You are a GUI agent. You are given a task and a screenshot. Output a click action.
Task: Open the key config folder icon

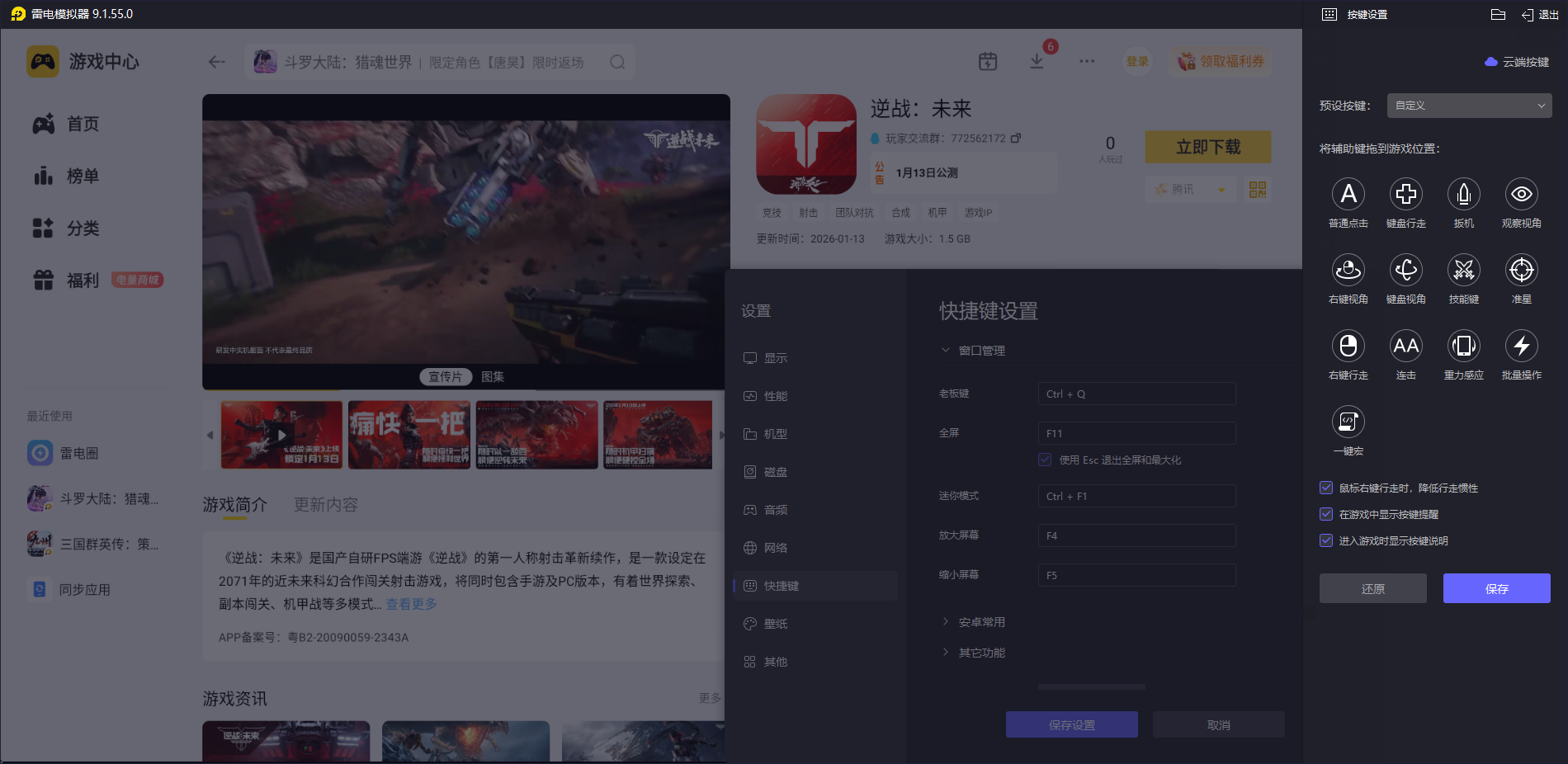1499,15
